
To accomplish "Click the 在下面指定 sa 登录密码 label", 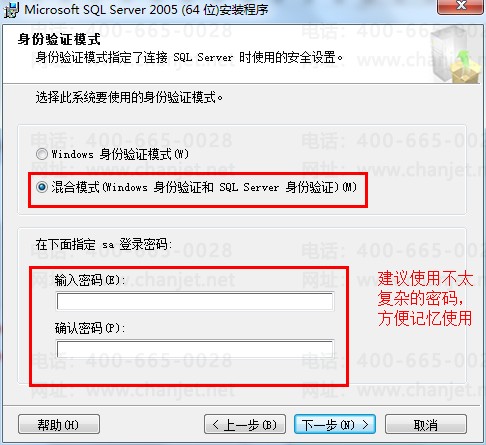I will 104,244.
